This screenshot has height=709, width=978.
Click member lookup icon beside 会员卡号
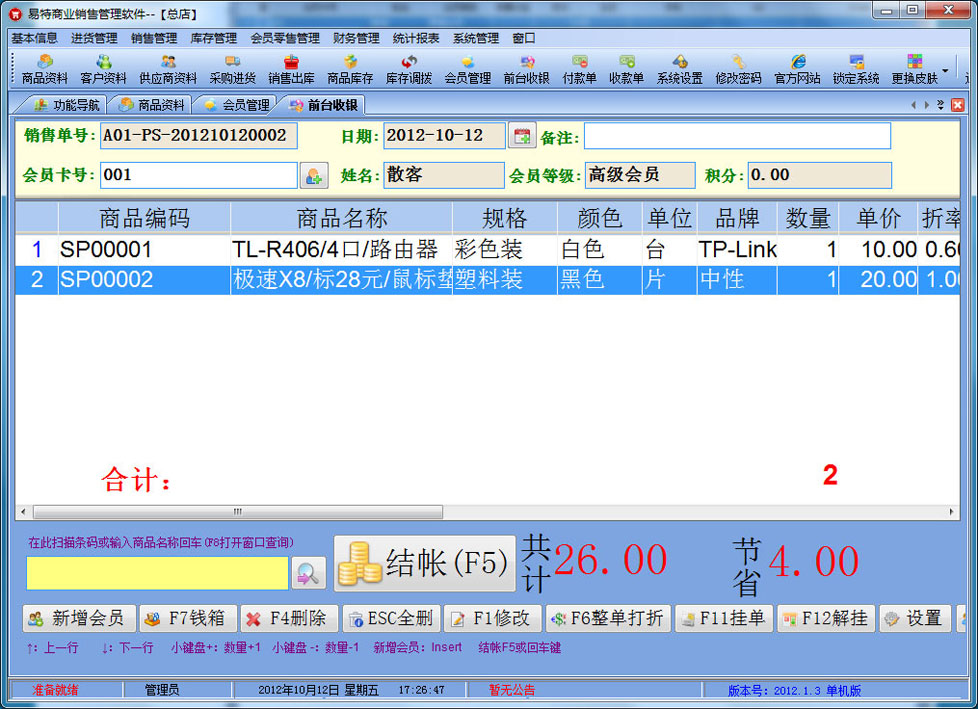313,176
